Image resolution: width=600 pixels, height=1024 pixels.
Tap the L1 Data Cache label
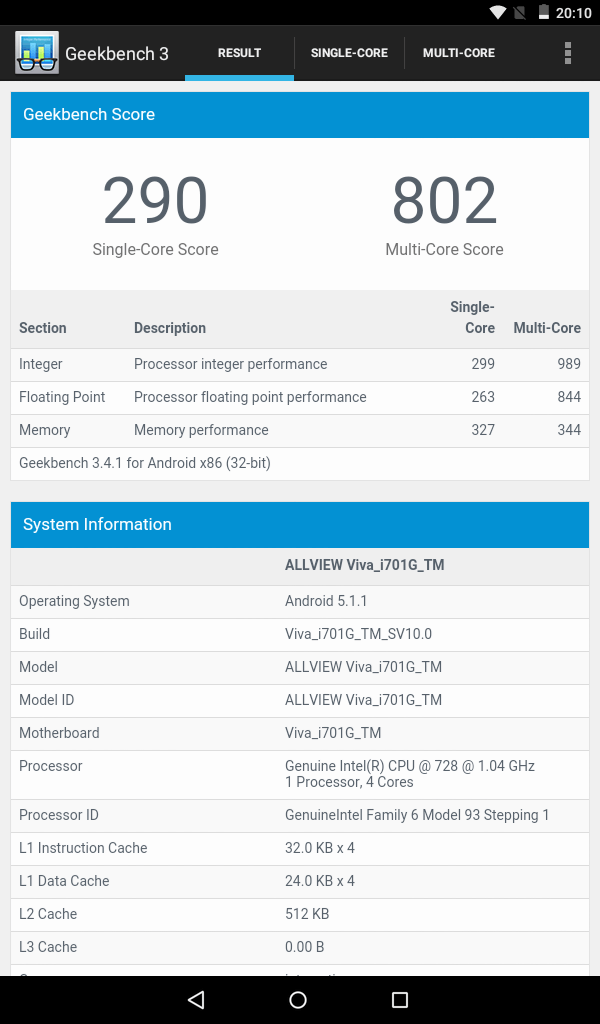click(x=64, y=880)
